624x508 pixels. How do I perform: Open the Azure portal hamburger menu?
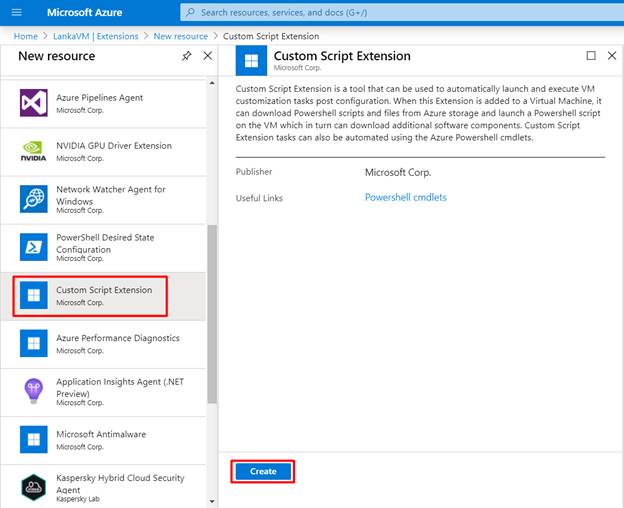click(x=16, y=12)
